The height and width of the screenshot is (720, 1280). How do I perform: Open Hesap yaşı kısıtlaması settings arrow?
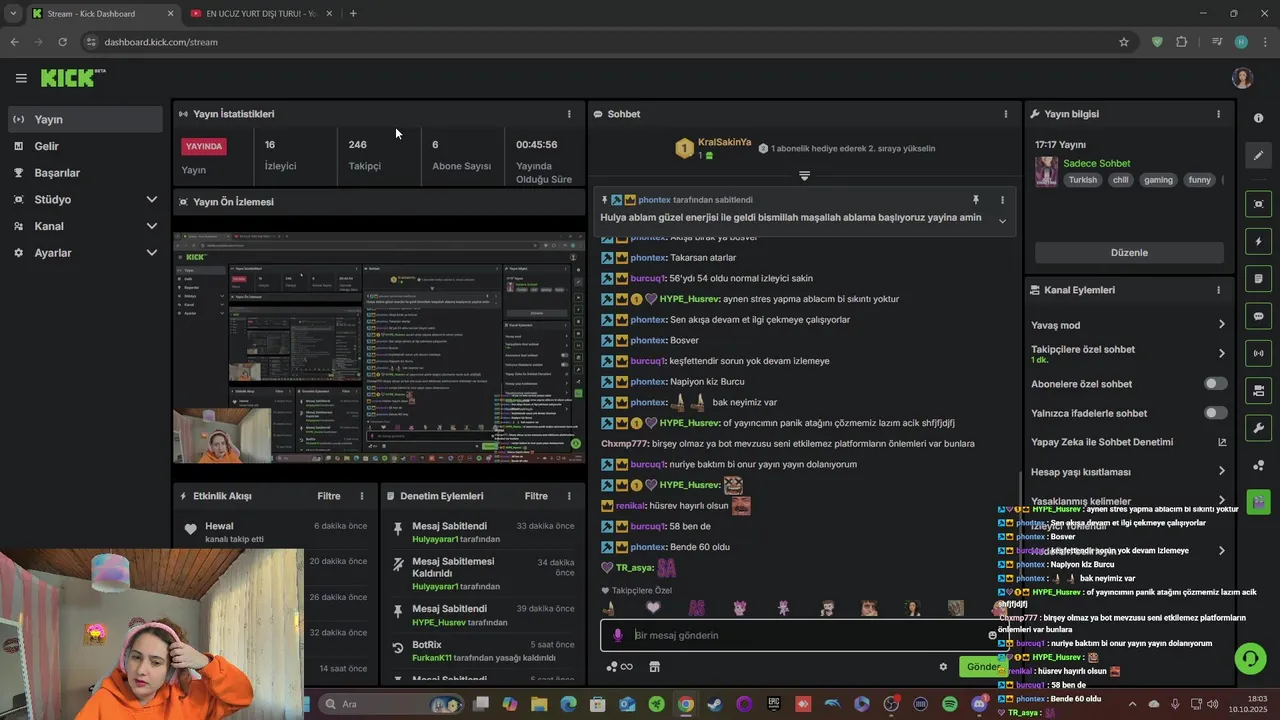tap(1221, 471)
